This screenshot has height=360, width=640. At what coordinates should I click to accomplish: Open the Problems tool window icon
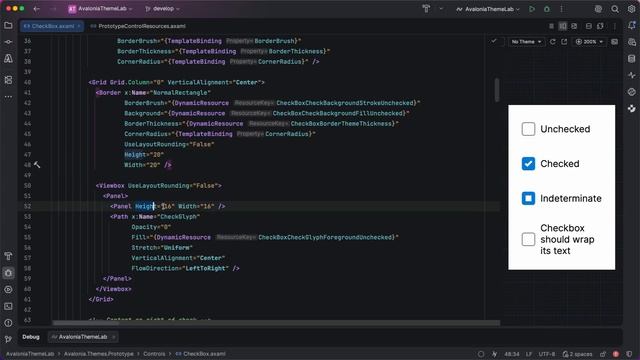coord(8,323)
